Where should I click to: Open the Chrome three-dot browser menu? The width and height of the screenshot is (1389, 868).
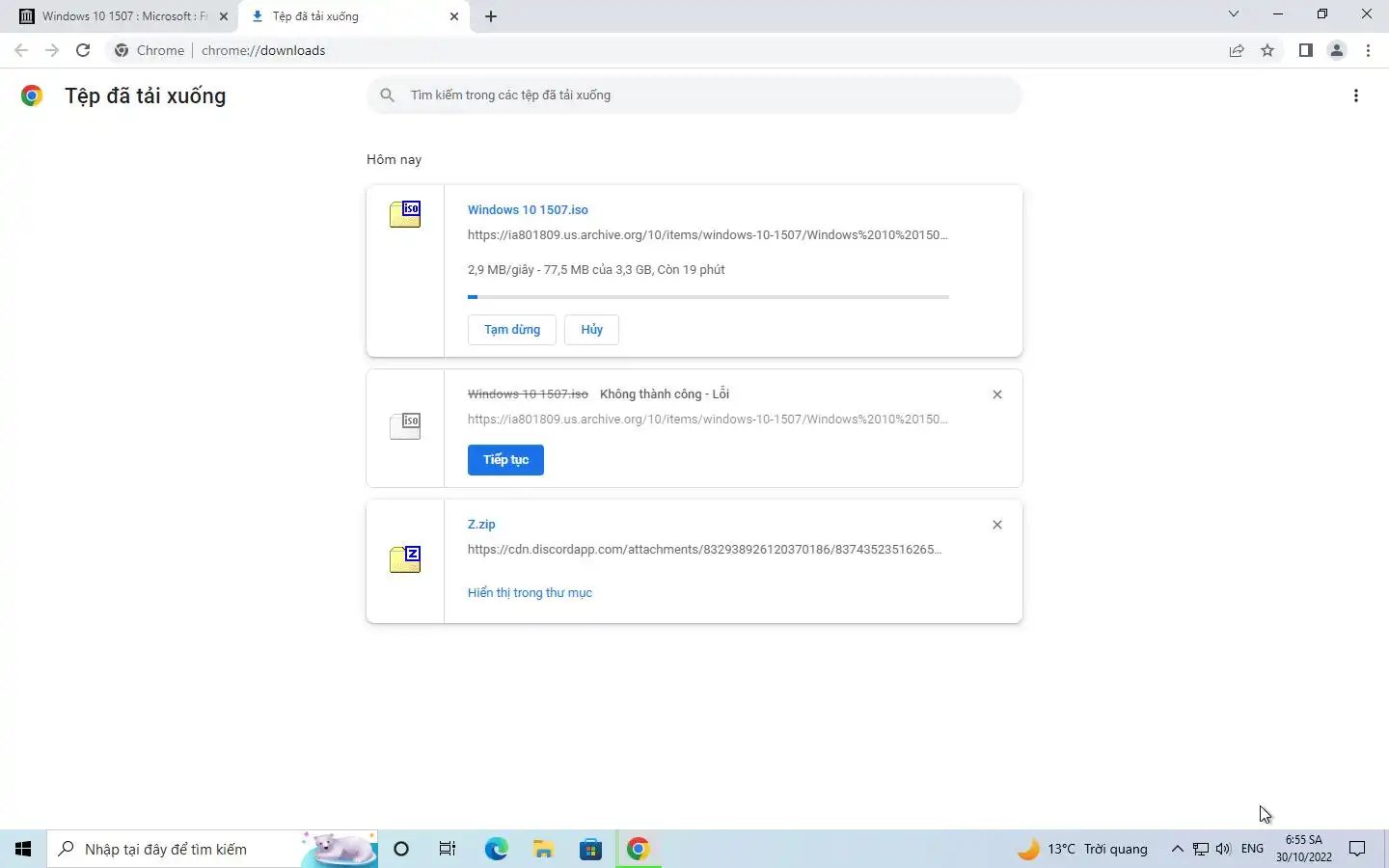(x=1368, y=50)
